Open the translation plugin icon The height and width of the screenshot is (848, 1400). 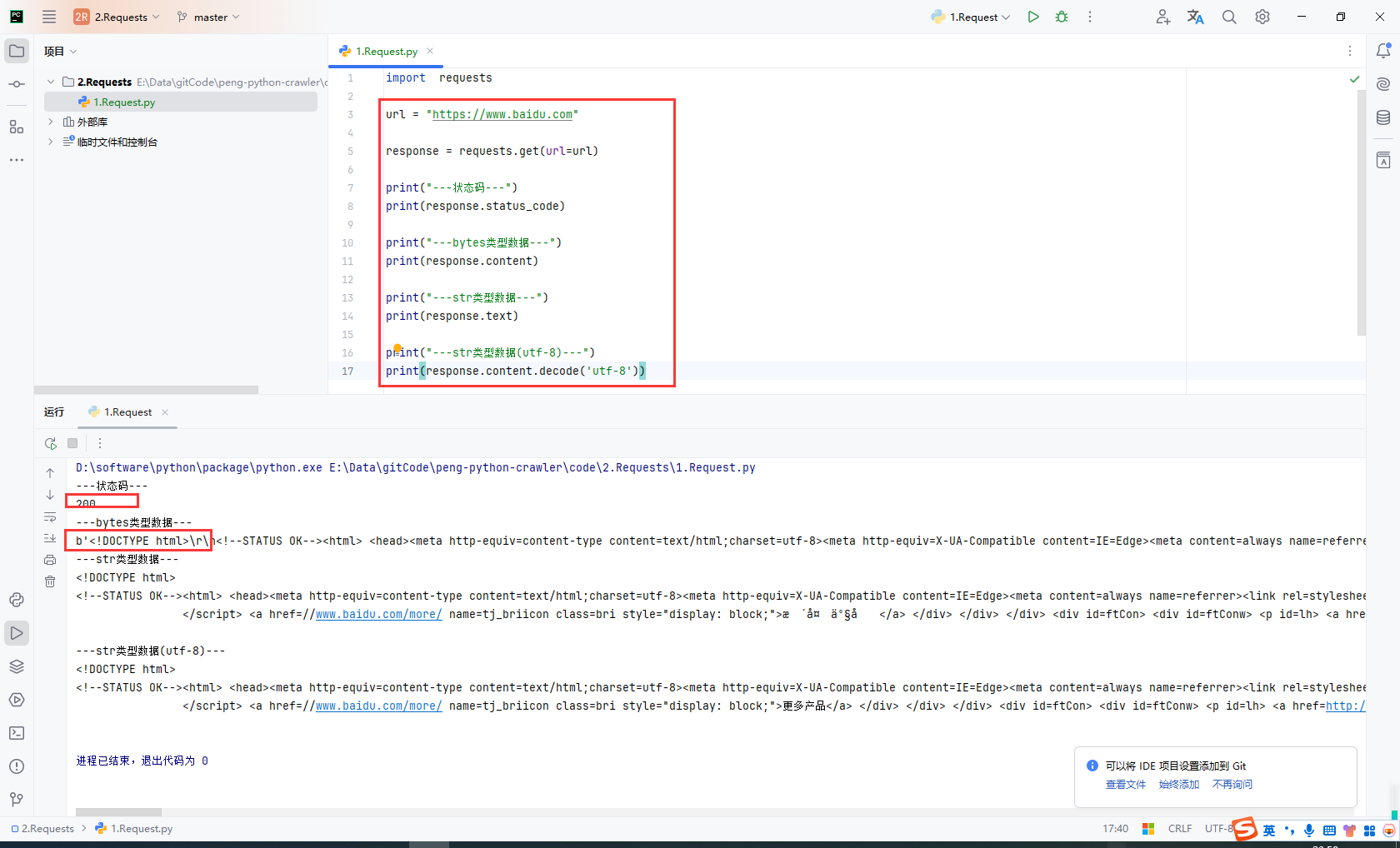(x=1196, y=17)
